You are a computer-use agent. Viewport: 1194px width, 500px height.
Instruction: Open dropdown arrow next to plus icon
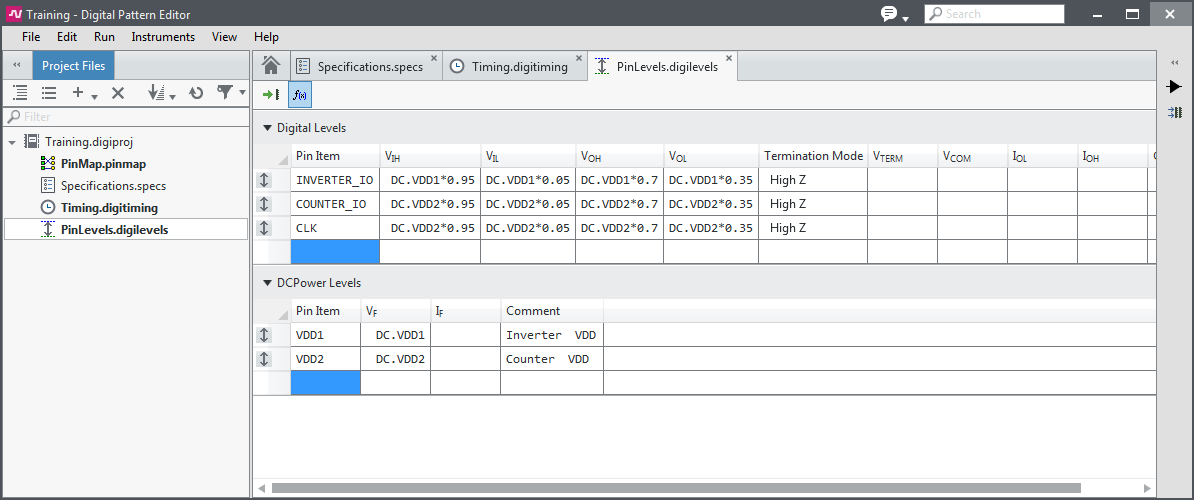pyautogui.click(x=94, y=97)
